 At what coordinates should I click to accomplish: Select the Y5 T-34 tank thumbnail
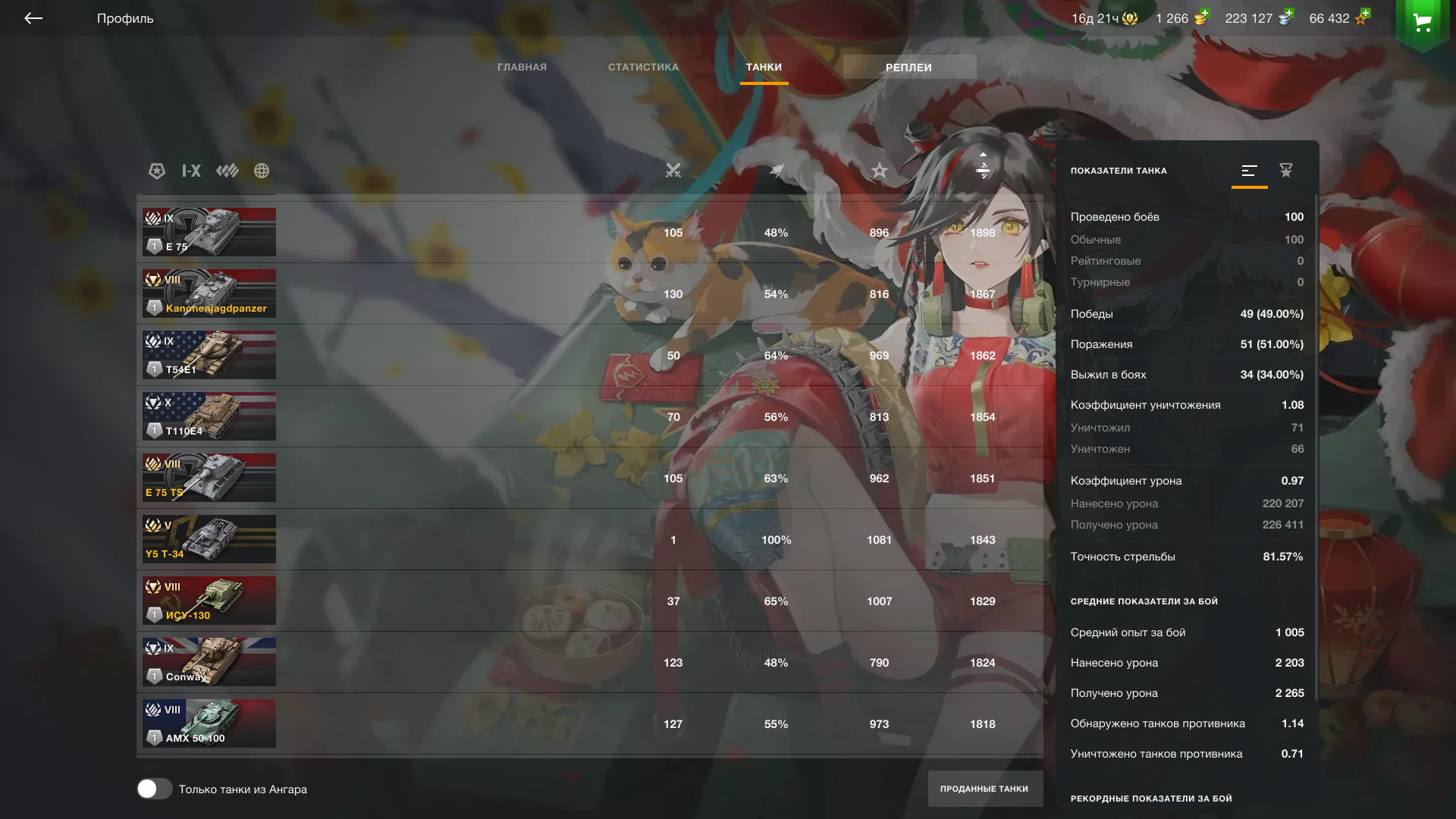[x=209, y=539]
